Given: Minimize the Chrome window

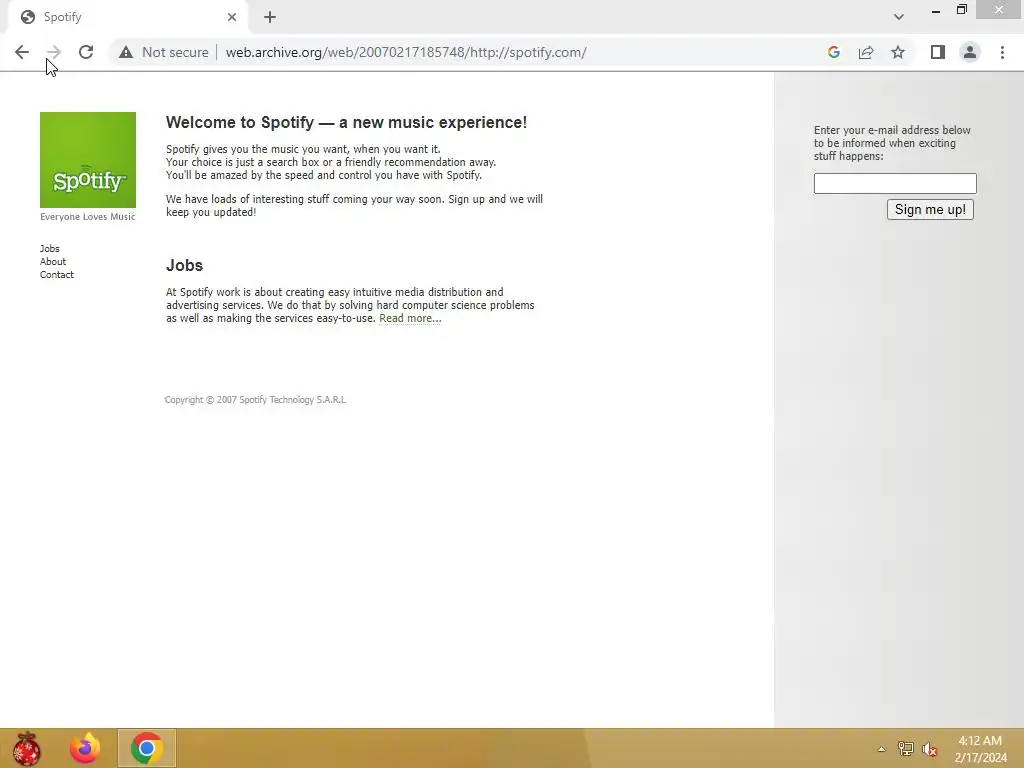Looking at the screenshot, I should click(x=936, y=10).
